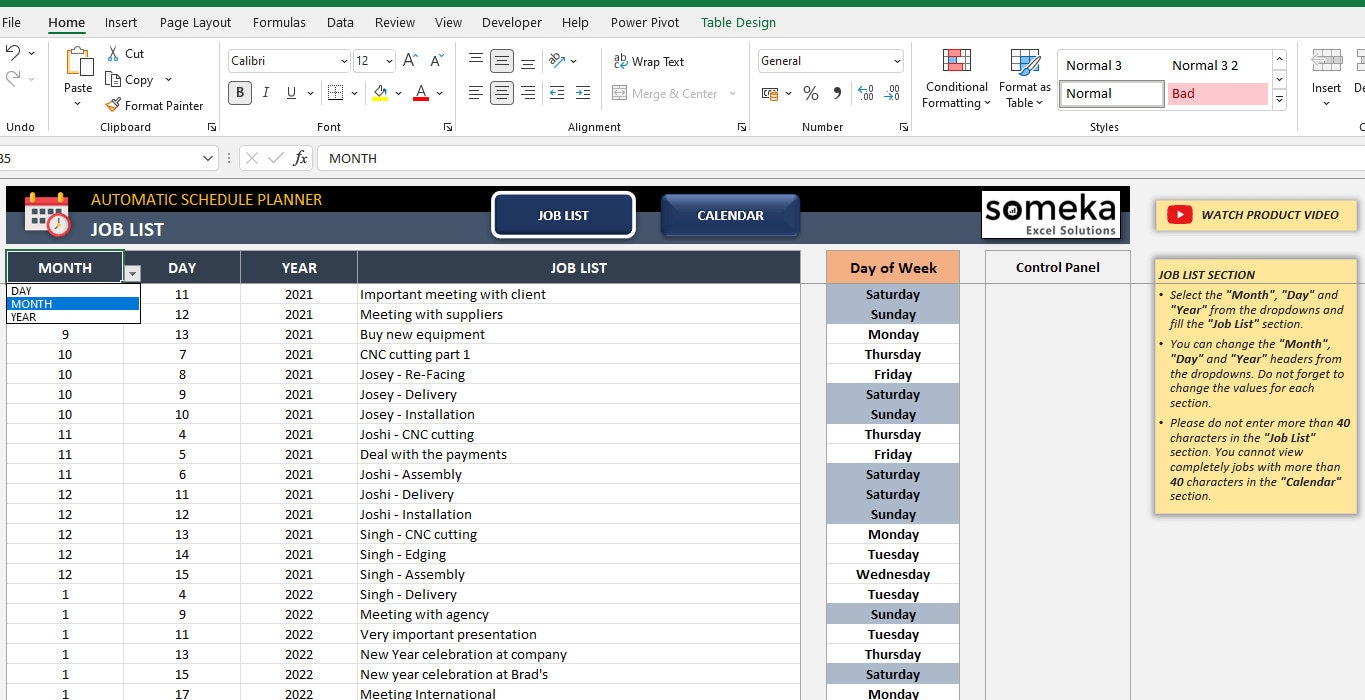Open the font size dropdown
Screen dimensions: 1365x700
tap(388, 60)
